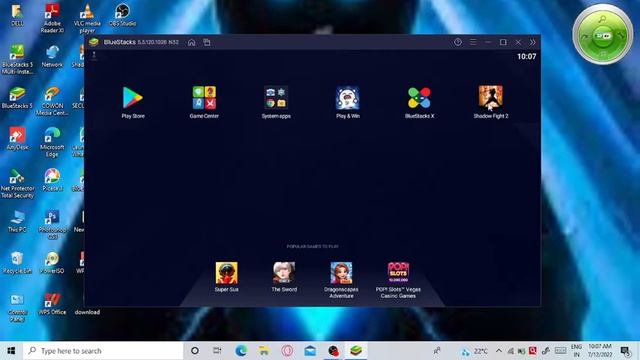Image resolution: width=640 pixels, height=360 pixels.
Task: Select the PowerISO desktop shortcut
Action: click(x=52, y=263)
